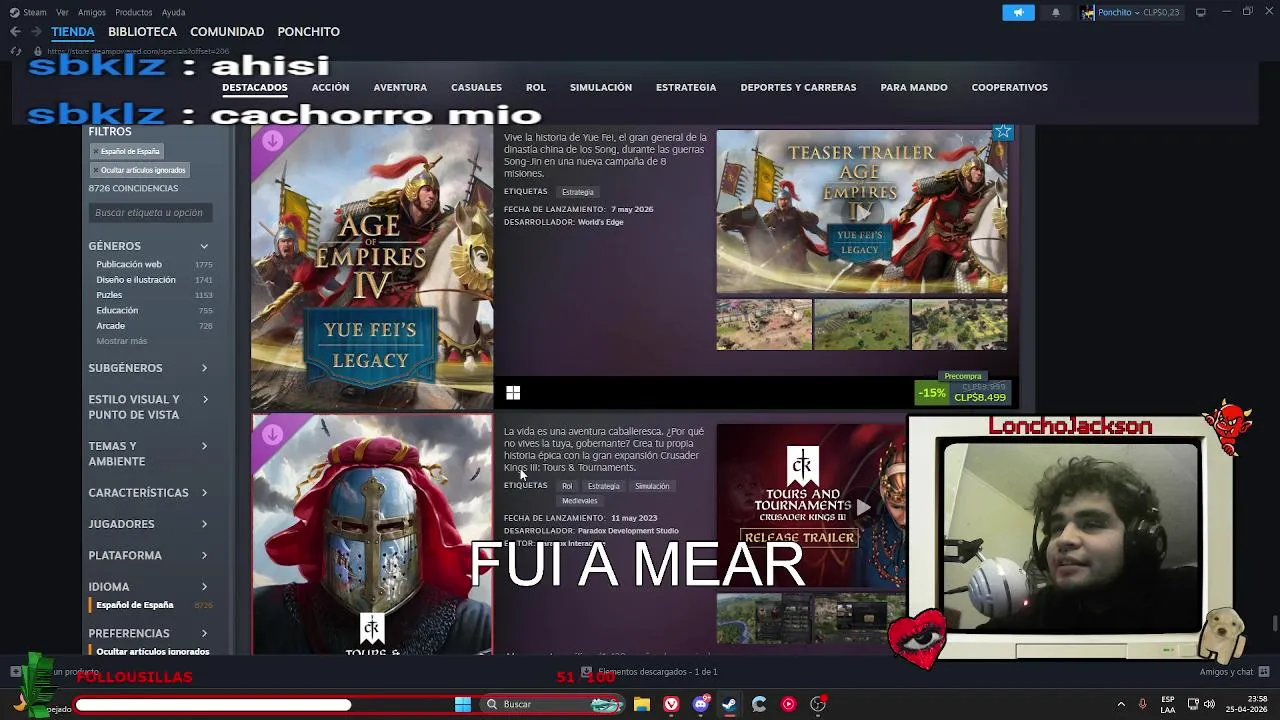The image size is (1280, 720).
Task: Click the forward navigation arrow
Action: 36,32
